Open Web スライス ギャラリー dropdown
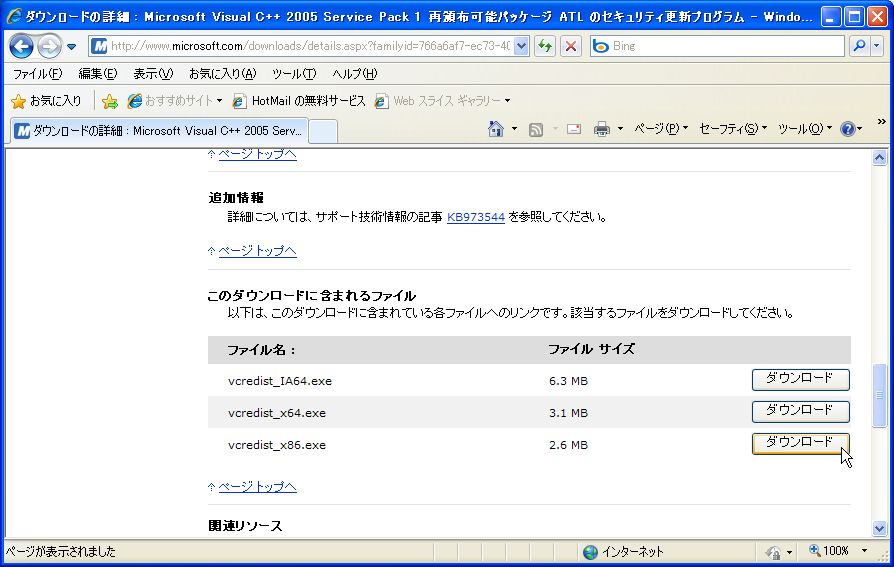Image resolution: width=894 pixels, height=567 pixels. pyautogui.click(x=442, y=101)
